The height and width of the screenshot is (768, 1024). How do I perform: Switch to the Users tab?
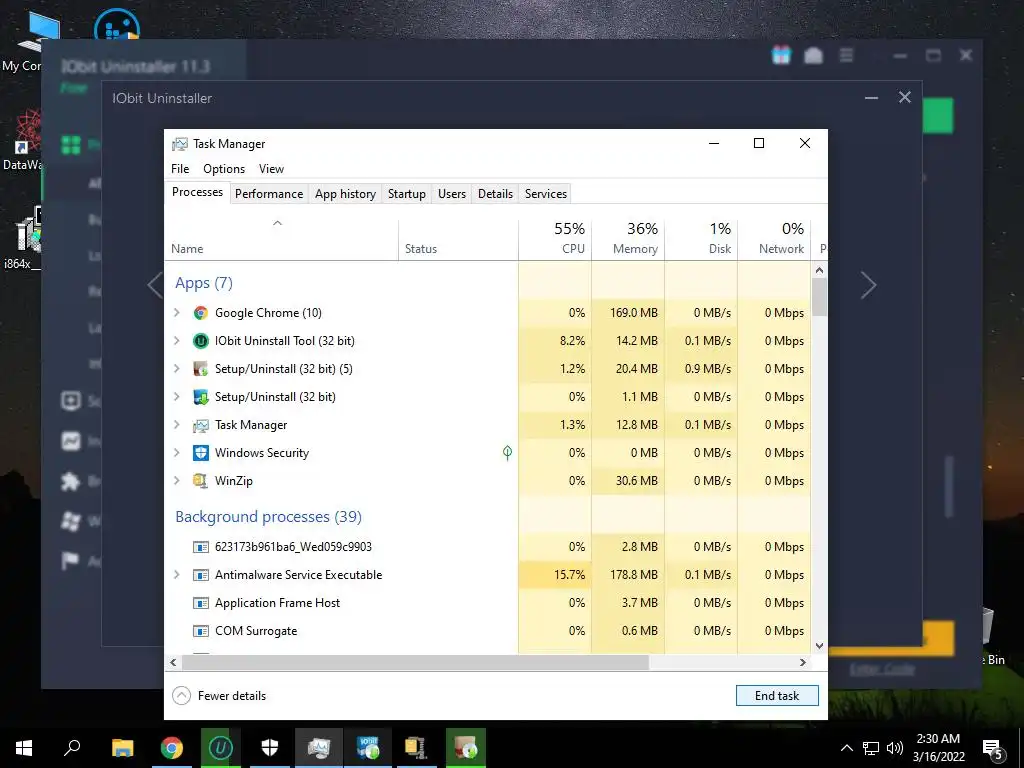pyautogui.click(x=452, y=194)
